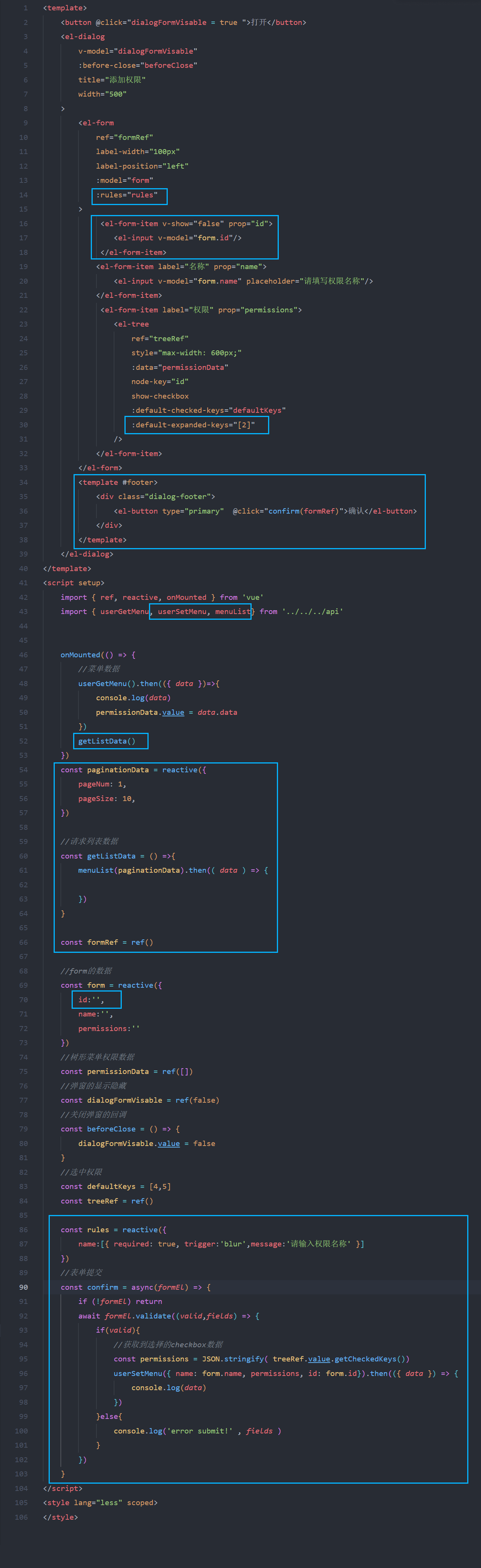Click const getListData = () =>{ declaration
481x1568 pixels.
[x=118, y=856]
